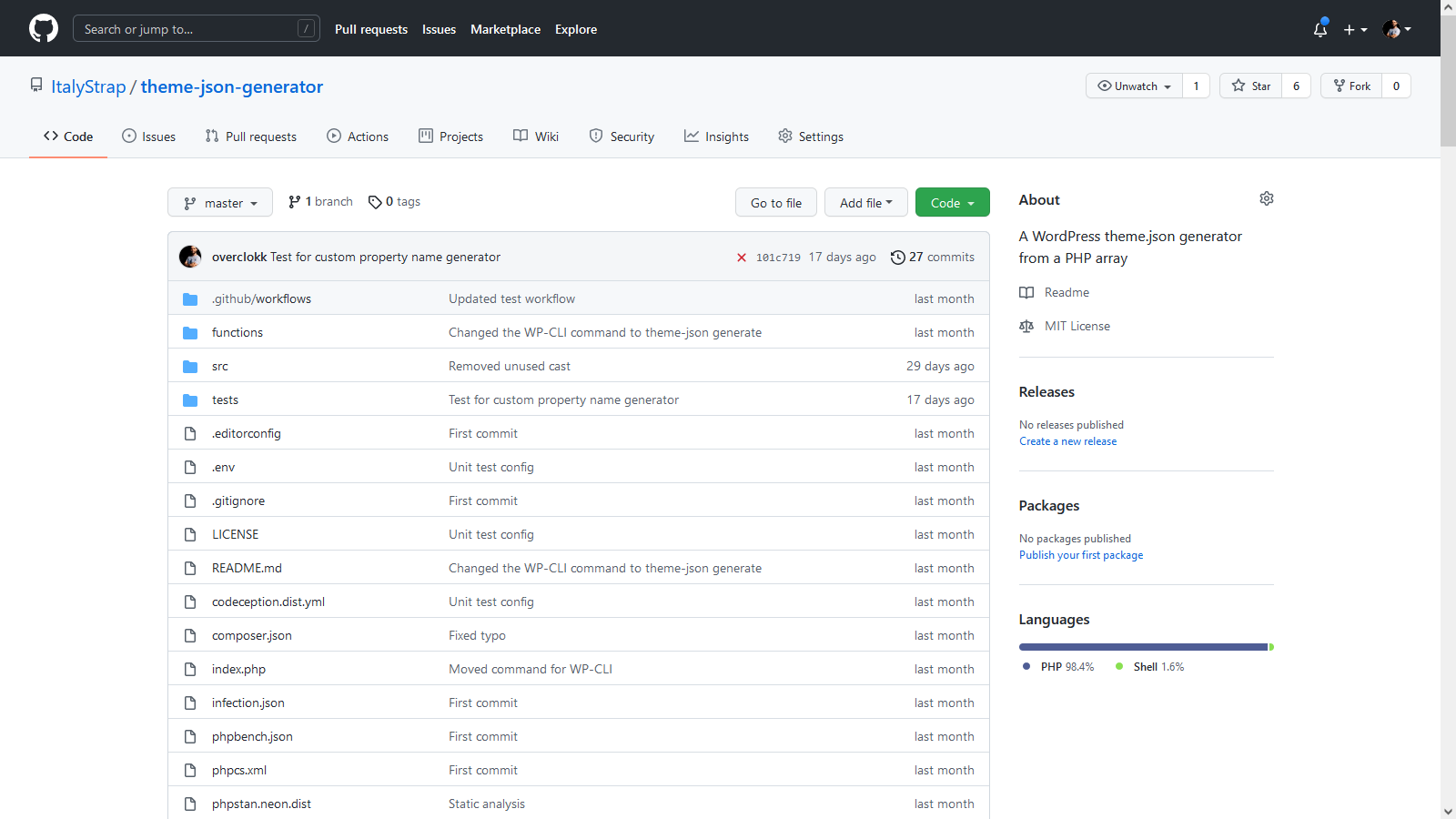Click the failed status X on latest commit
Image resolution: width=1456 pixels, height=819 pixels.
tap(742, 258)
